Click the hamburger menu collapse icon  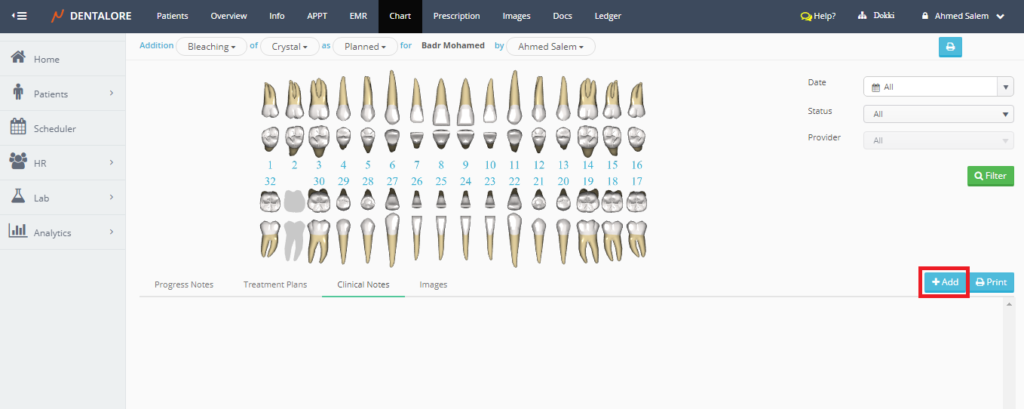coord(19,16)
